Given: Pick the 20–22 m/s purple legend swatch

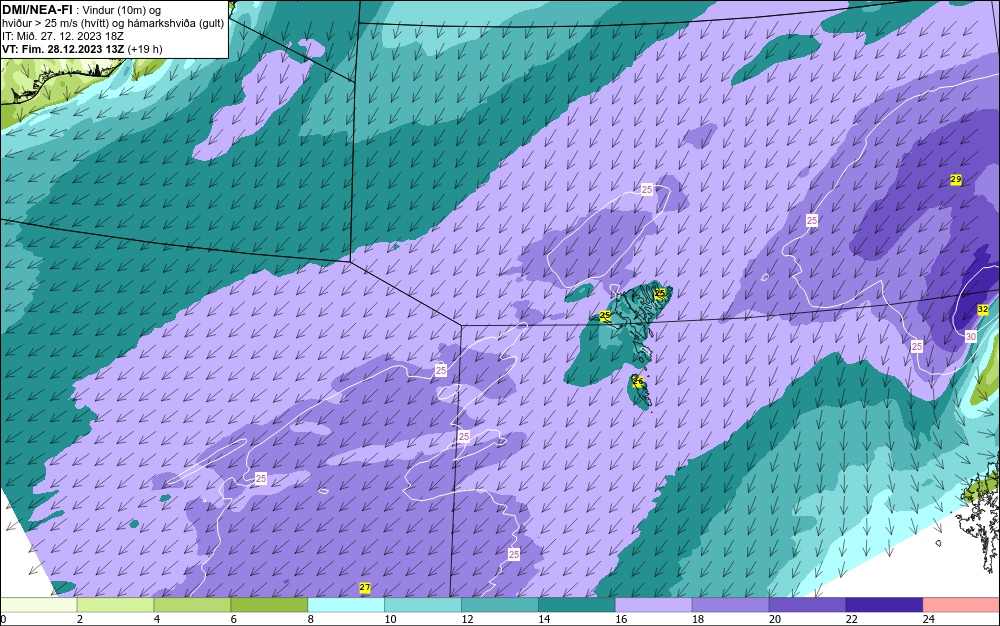Looking at the screenshot, I should pos(807,605).
